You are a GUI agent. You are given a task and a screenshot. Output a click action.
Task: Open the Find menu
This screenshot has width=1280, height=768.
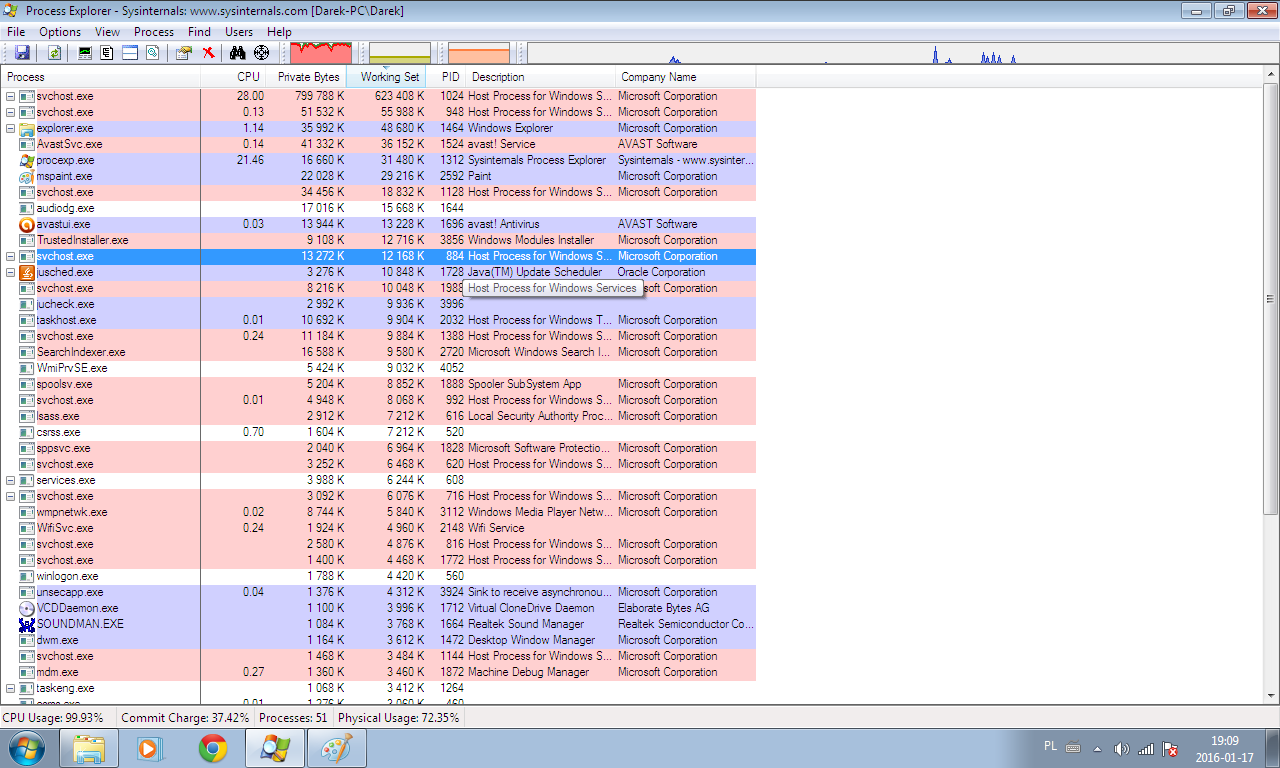tap(199, 32)
